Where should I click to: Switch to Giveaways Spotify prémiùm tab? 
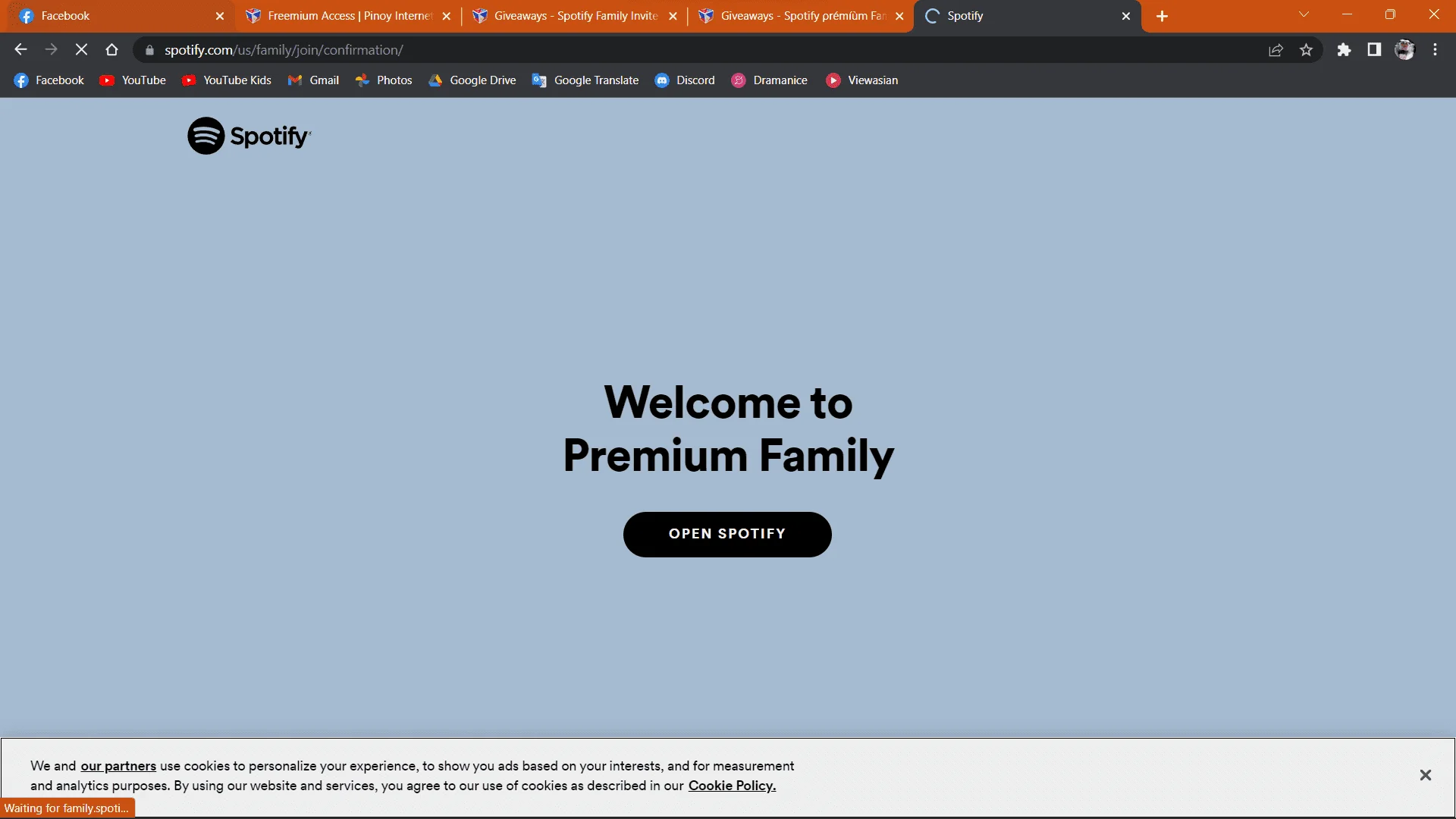coord(802,16)
